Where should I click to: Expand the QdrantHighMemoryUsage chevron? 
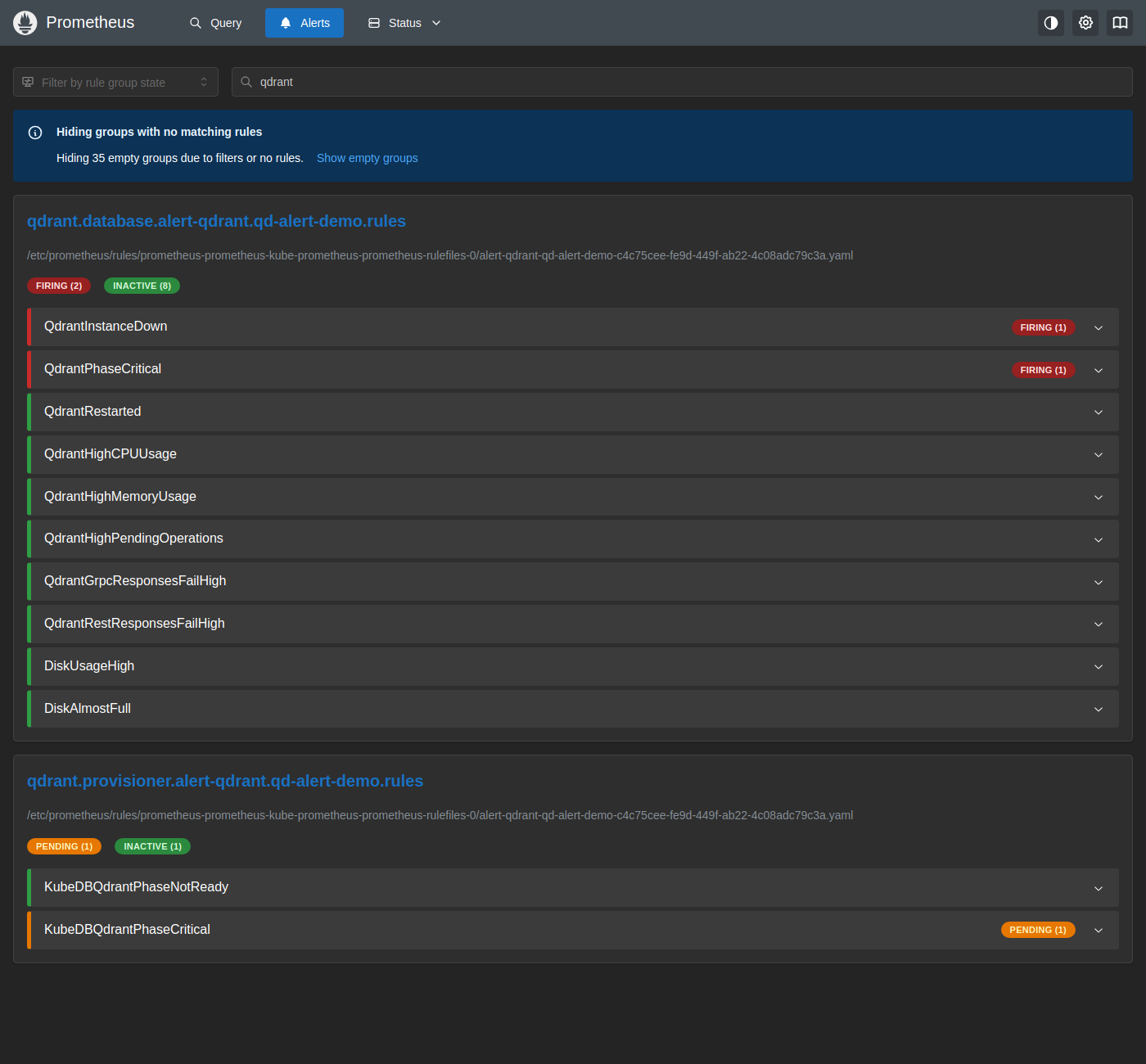coord(1099,497)
